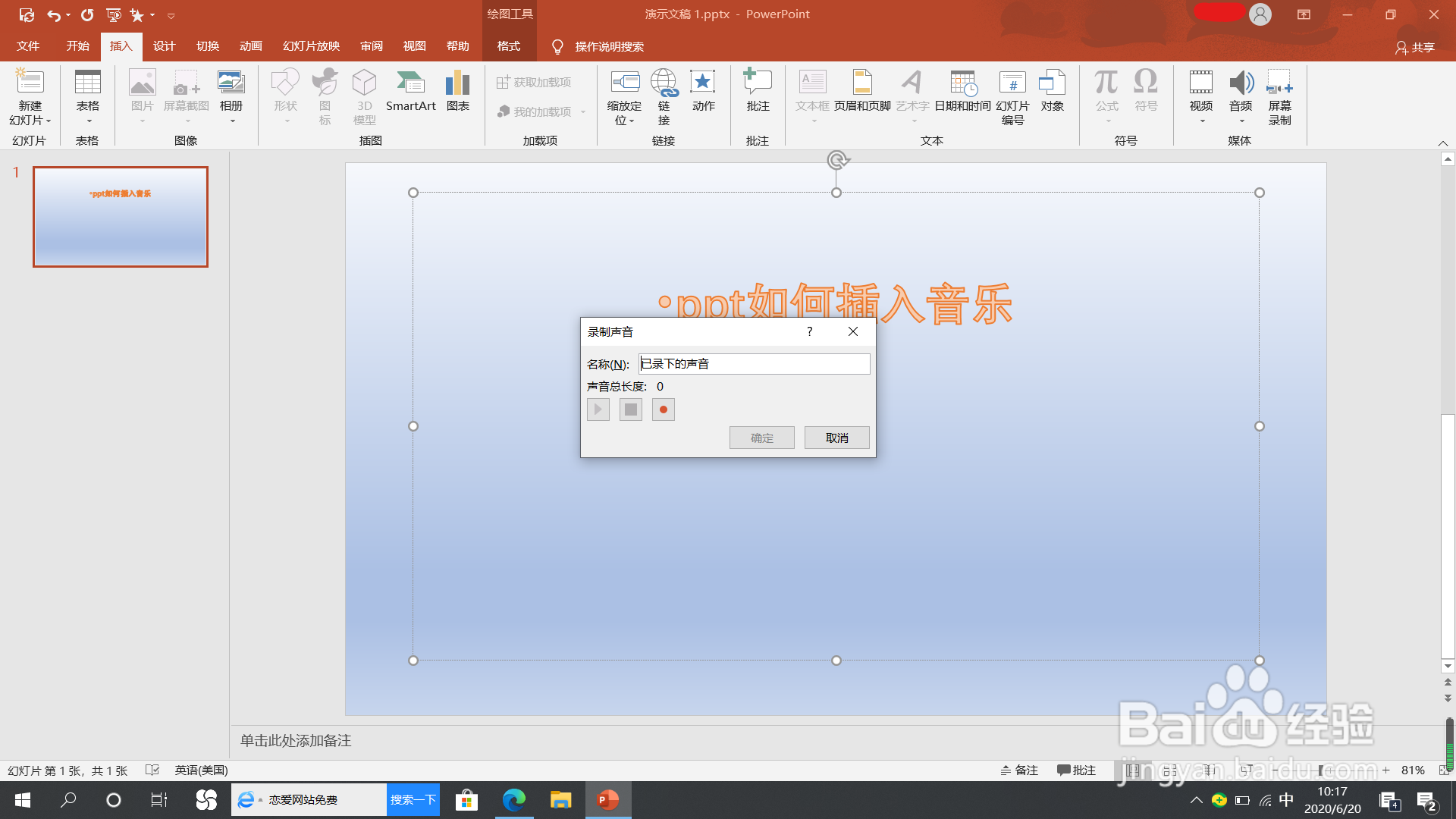The image size is (1456, 819).
Task: Click the sound Name input field
Action: 754,364
